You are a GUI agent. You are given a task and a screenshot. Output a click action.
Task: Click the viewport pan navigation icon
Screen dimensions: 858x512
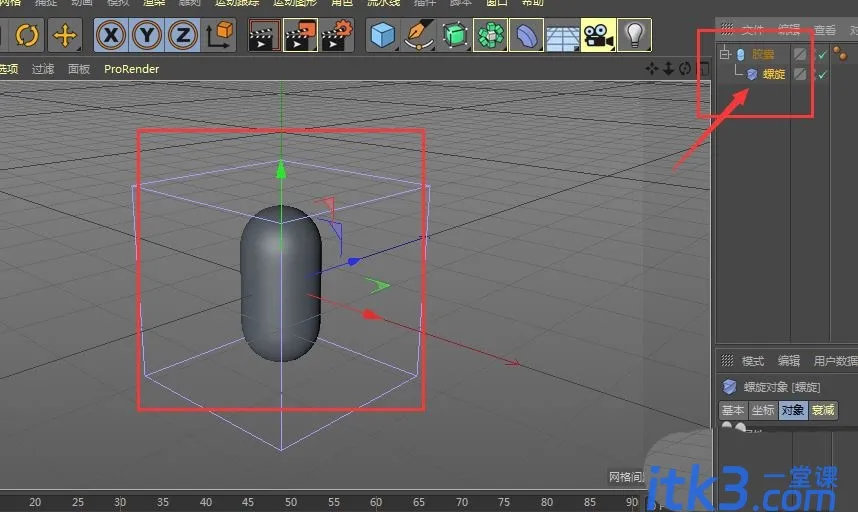tap(652, 68)
